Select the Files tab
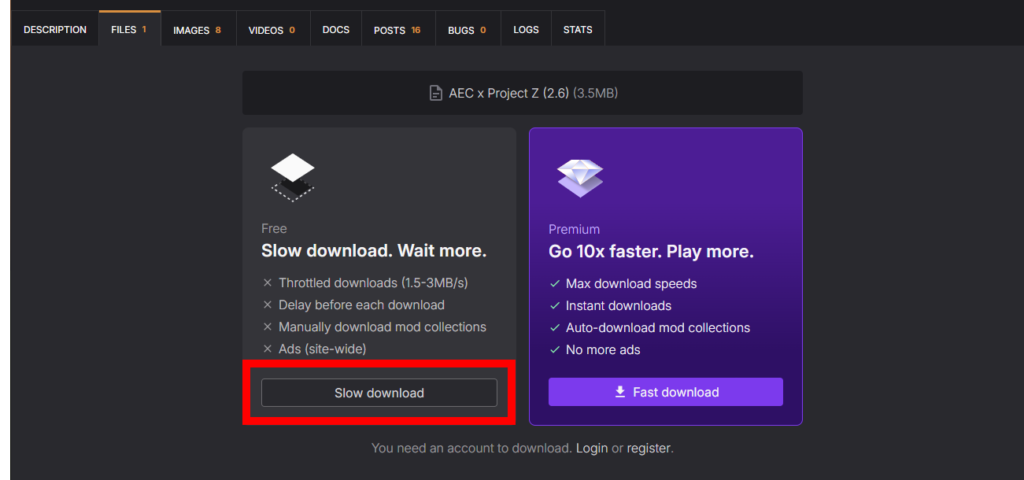This screenshot has height=480, width=1024. (x=129, y=30)
